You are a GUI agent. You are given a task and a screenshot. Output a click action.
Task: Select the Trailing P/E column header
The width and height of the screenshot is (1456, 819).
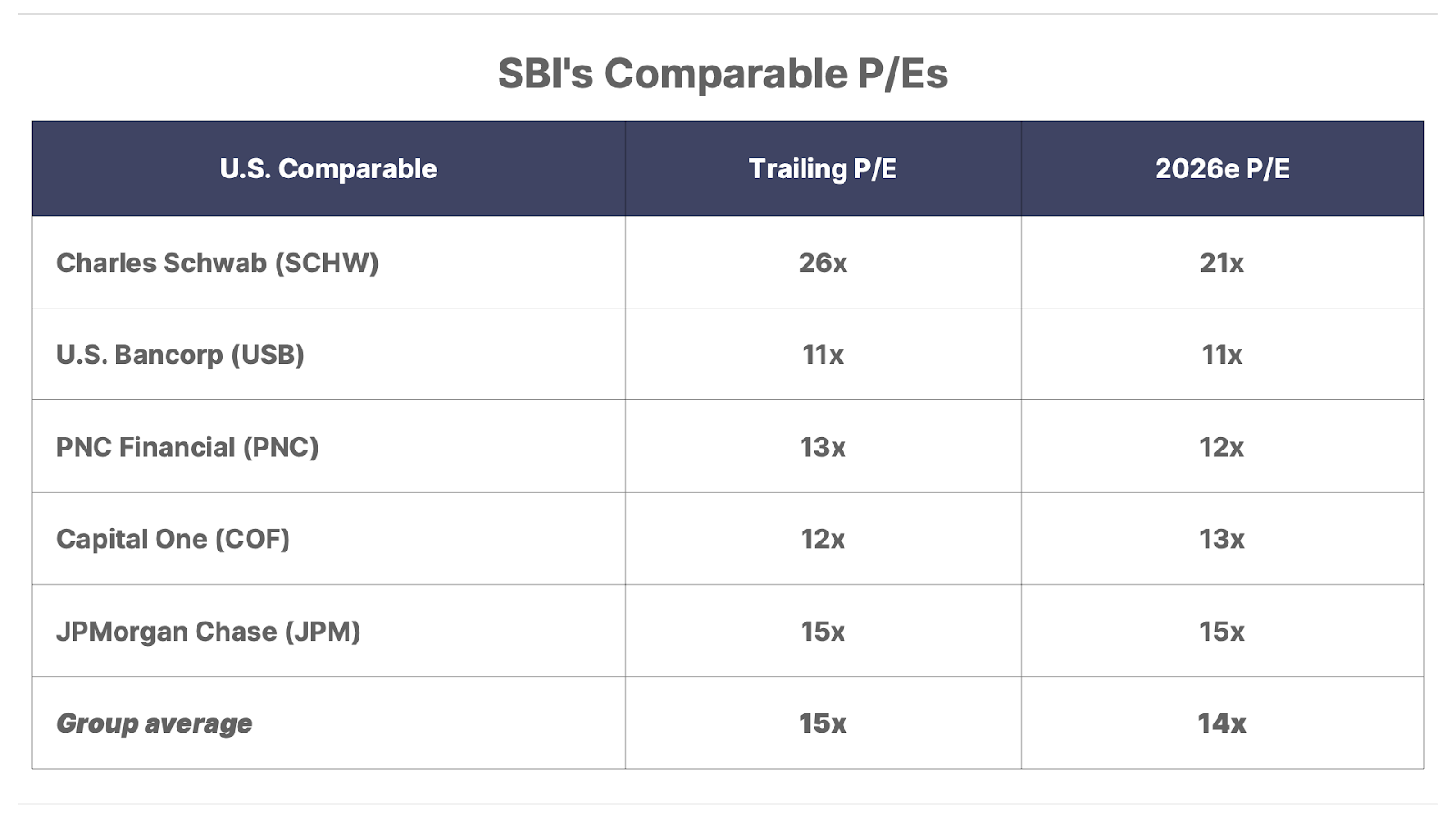pyautogui.click(x=823, y=168)
